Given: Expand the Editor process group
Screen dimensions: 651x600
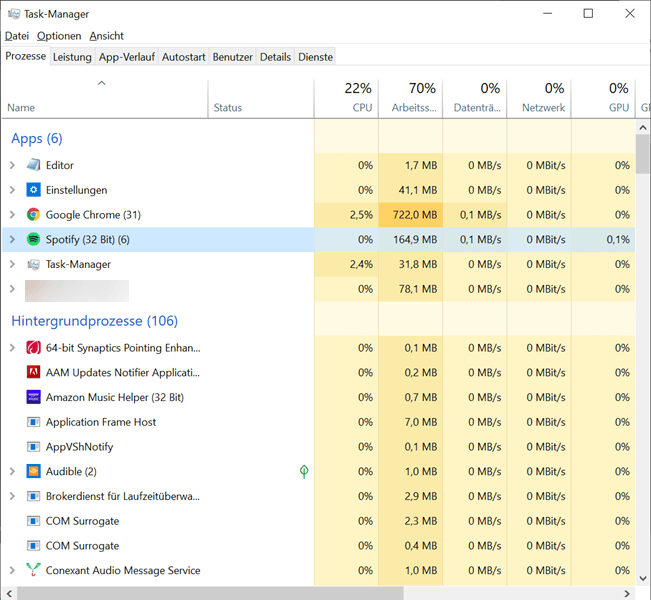Looking at the screenshot, I should pos(12,165).
